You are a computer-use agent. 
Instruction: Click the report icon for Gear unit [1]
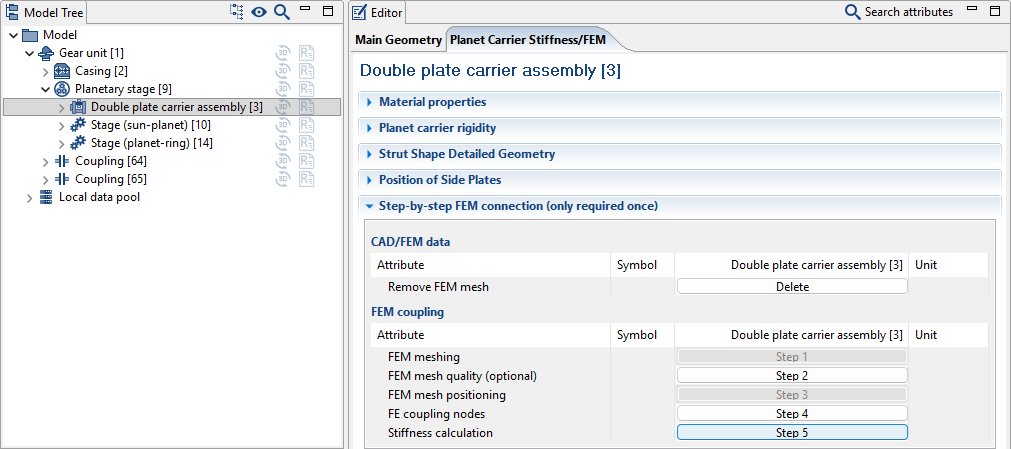pos(307,53)
